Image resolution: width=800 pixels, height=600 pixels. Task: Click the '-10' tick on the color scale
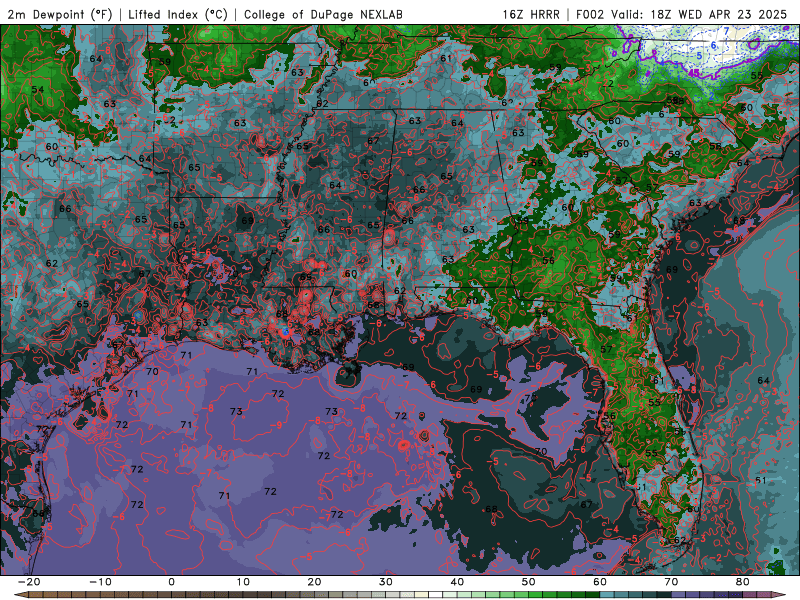pos(100,582)
